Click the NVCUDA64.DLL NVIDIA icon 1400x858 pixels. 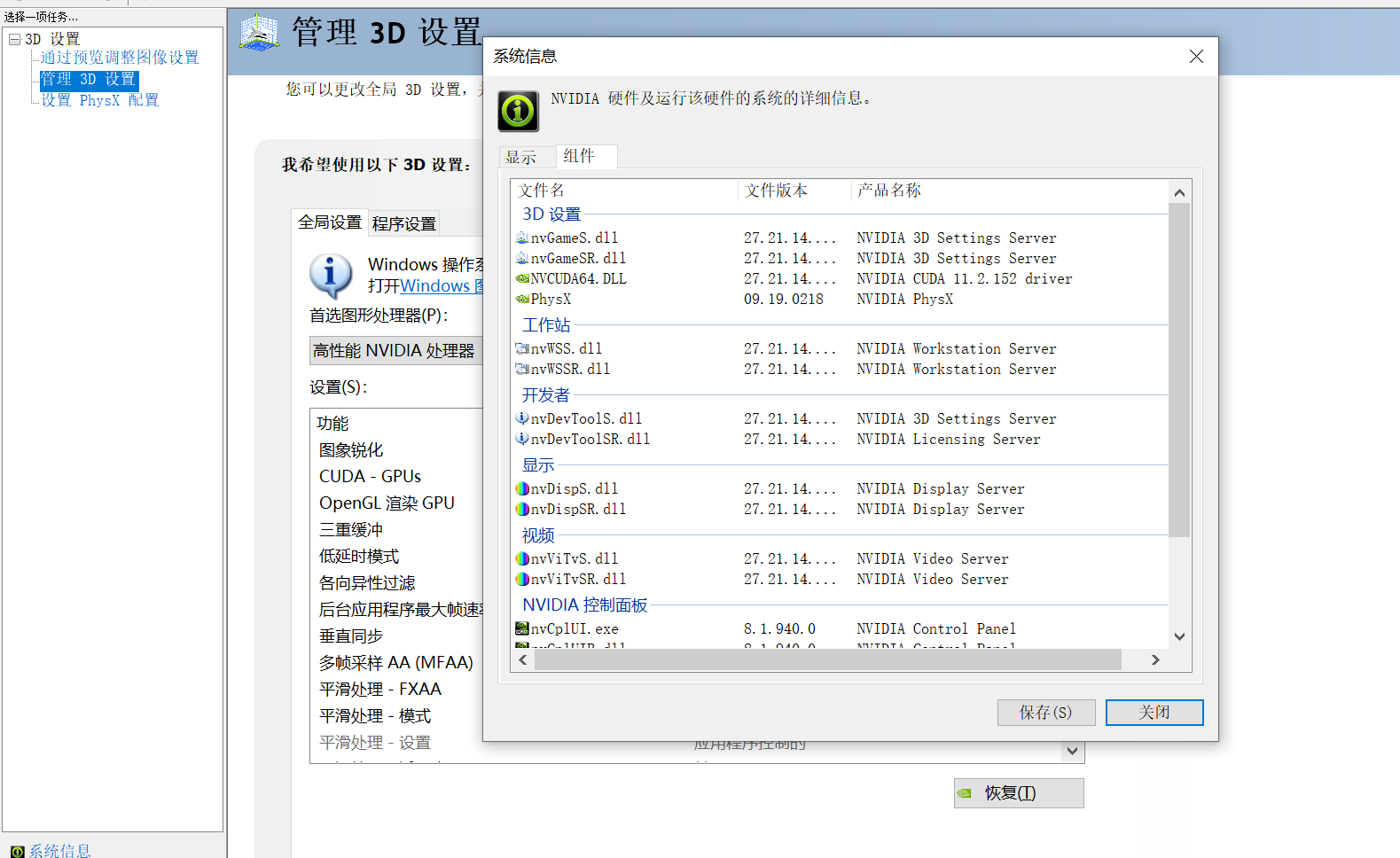[x=522, y=278]
